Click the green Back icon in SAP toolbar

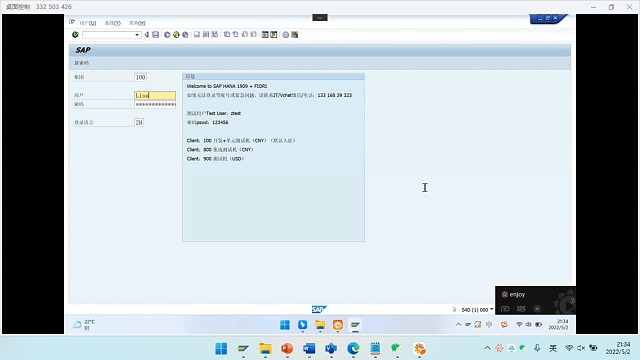pyautogui.click(x=167, y=35)
